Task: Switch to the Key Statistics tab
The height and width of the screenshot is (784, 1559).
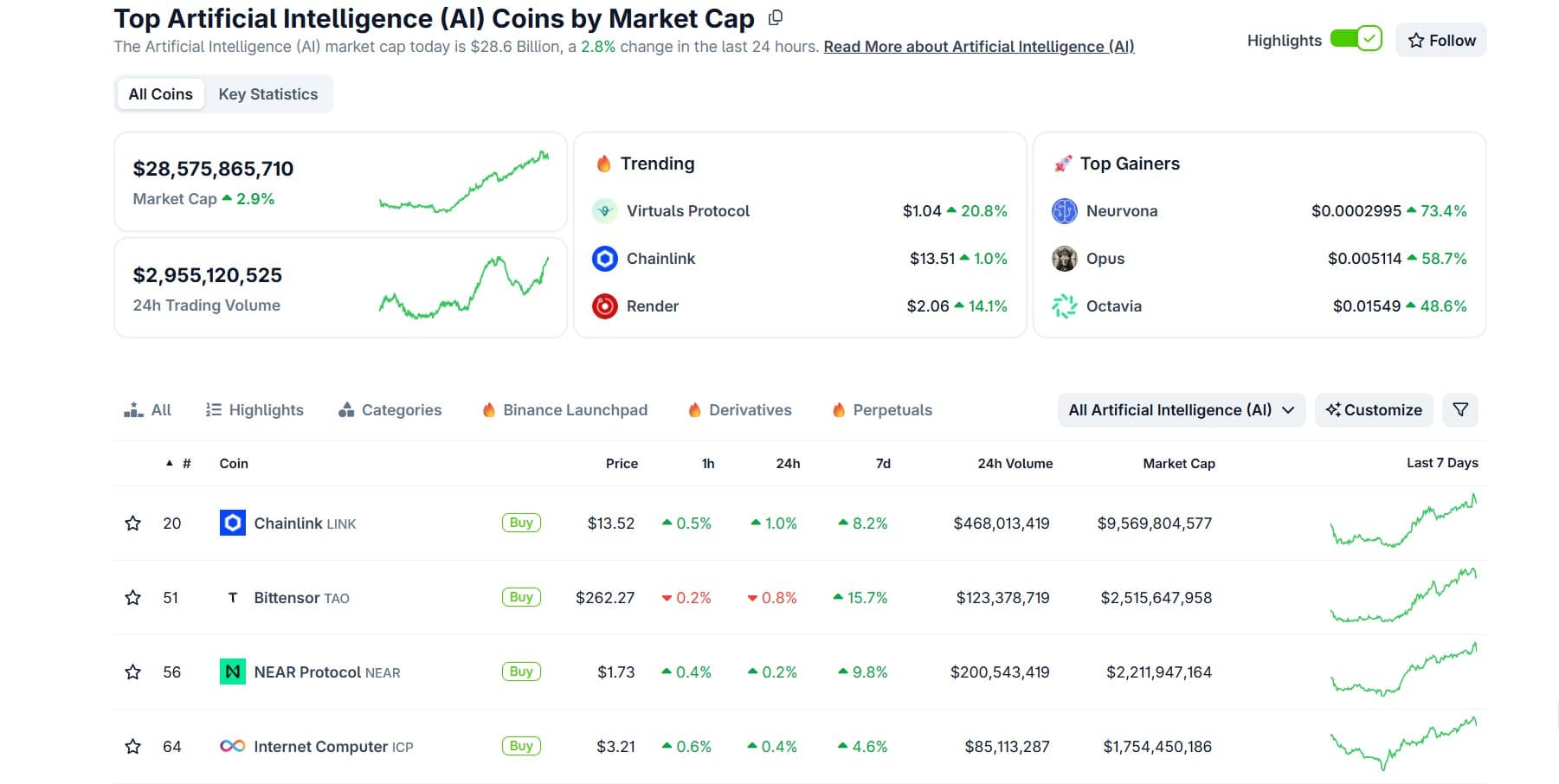Action: (x=269, y=93)
